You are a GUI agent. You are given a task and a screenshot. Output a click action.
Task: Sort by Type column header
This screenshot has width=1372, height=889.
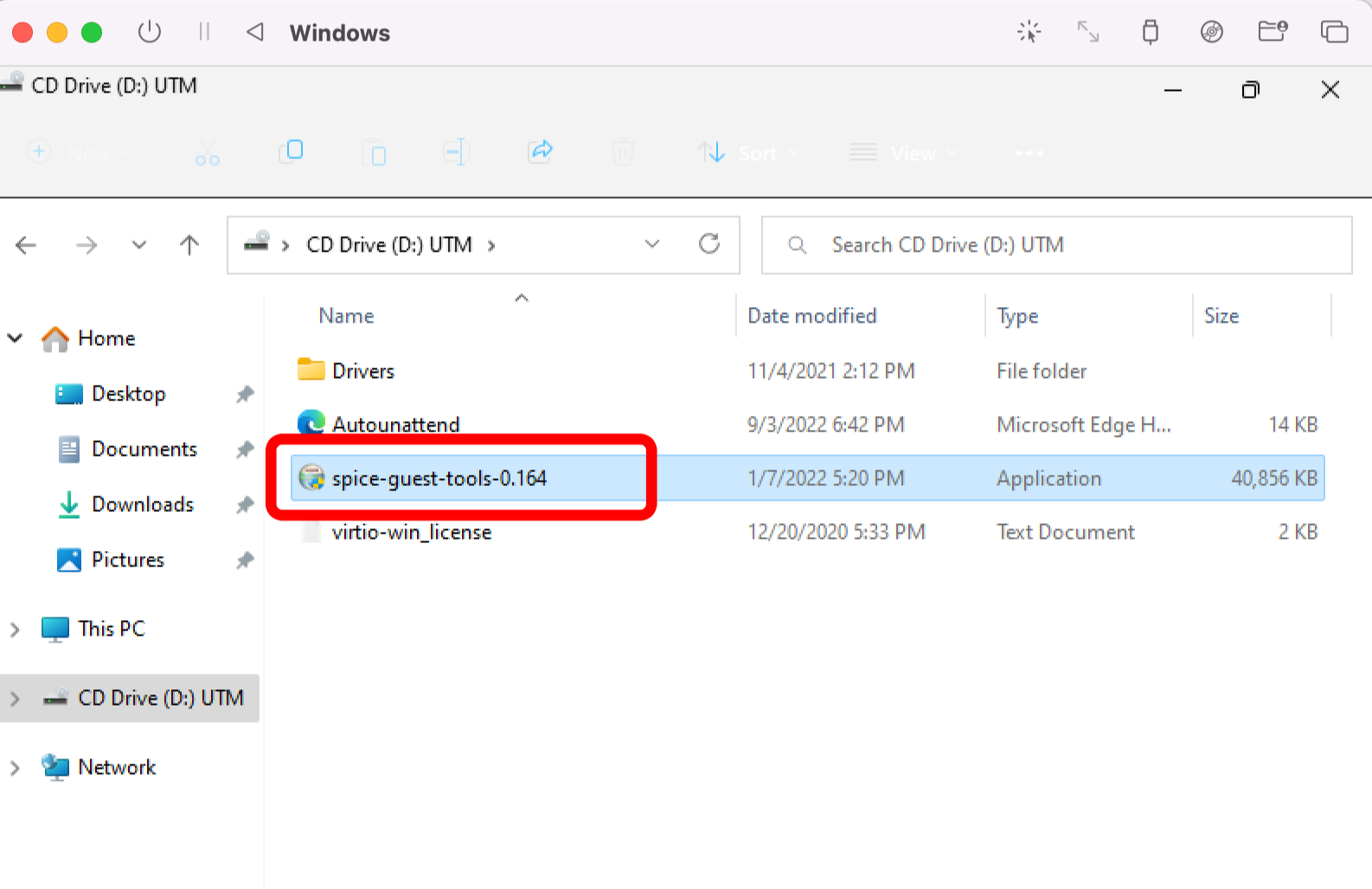click(1017, 317)
